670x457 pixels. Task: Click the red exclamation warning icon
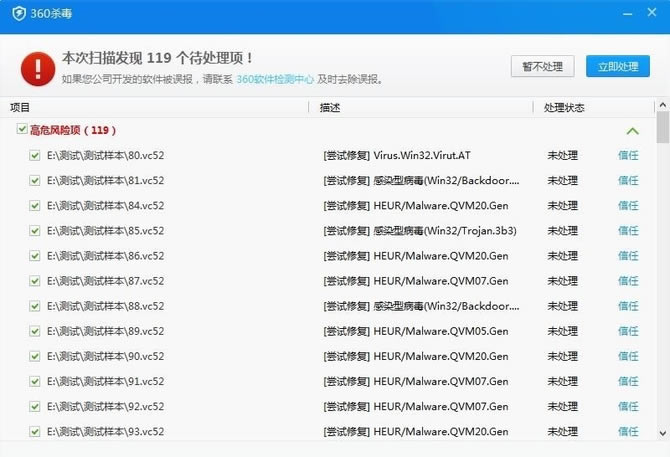38,69
